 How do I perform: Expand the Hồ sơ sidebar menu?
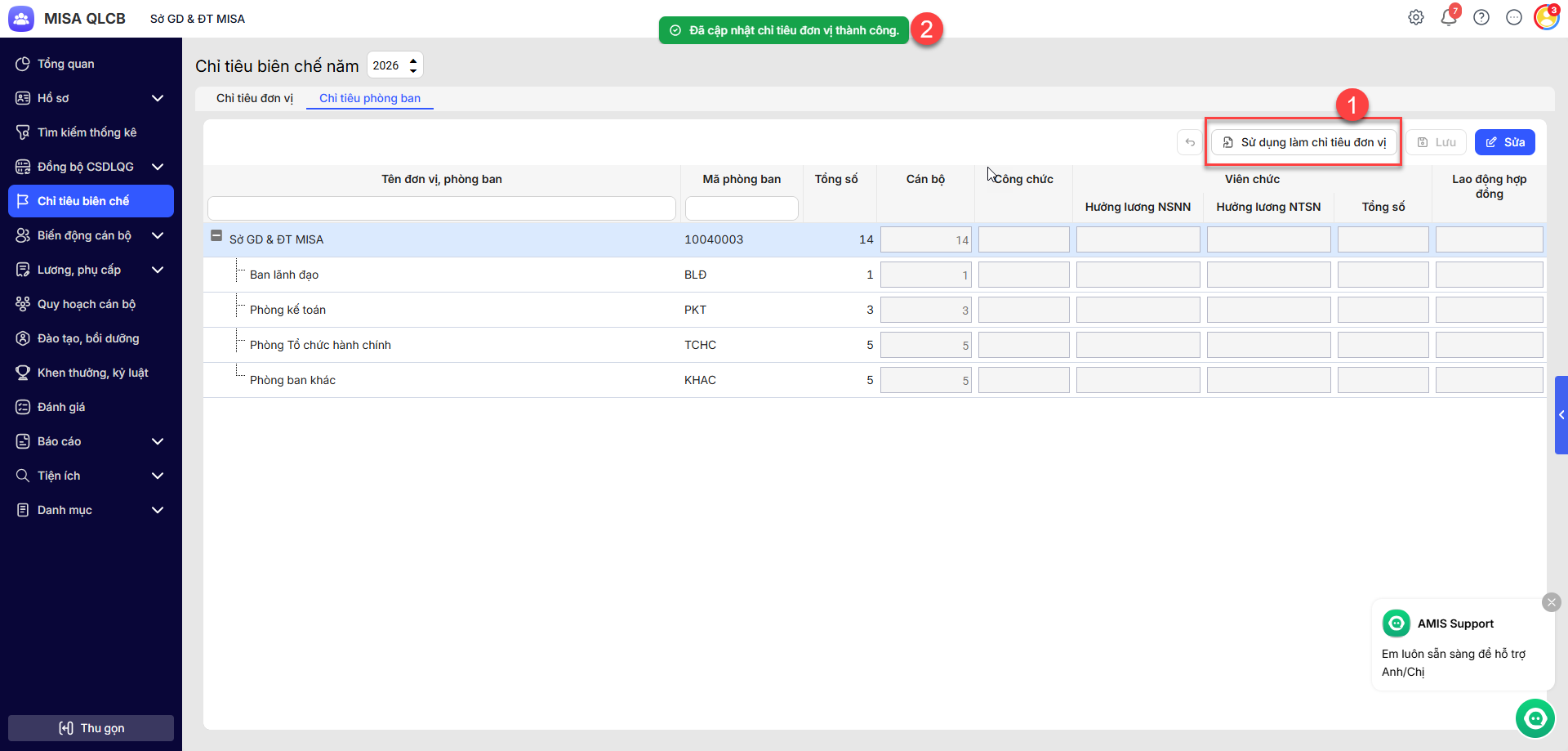tap(158, 98)
